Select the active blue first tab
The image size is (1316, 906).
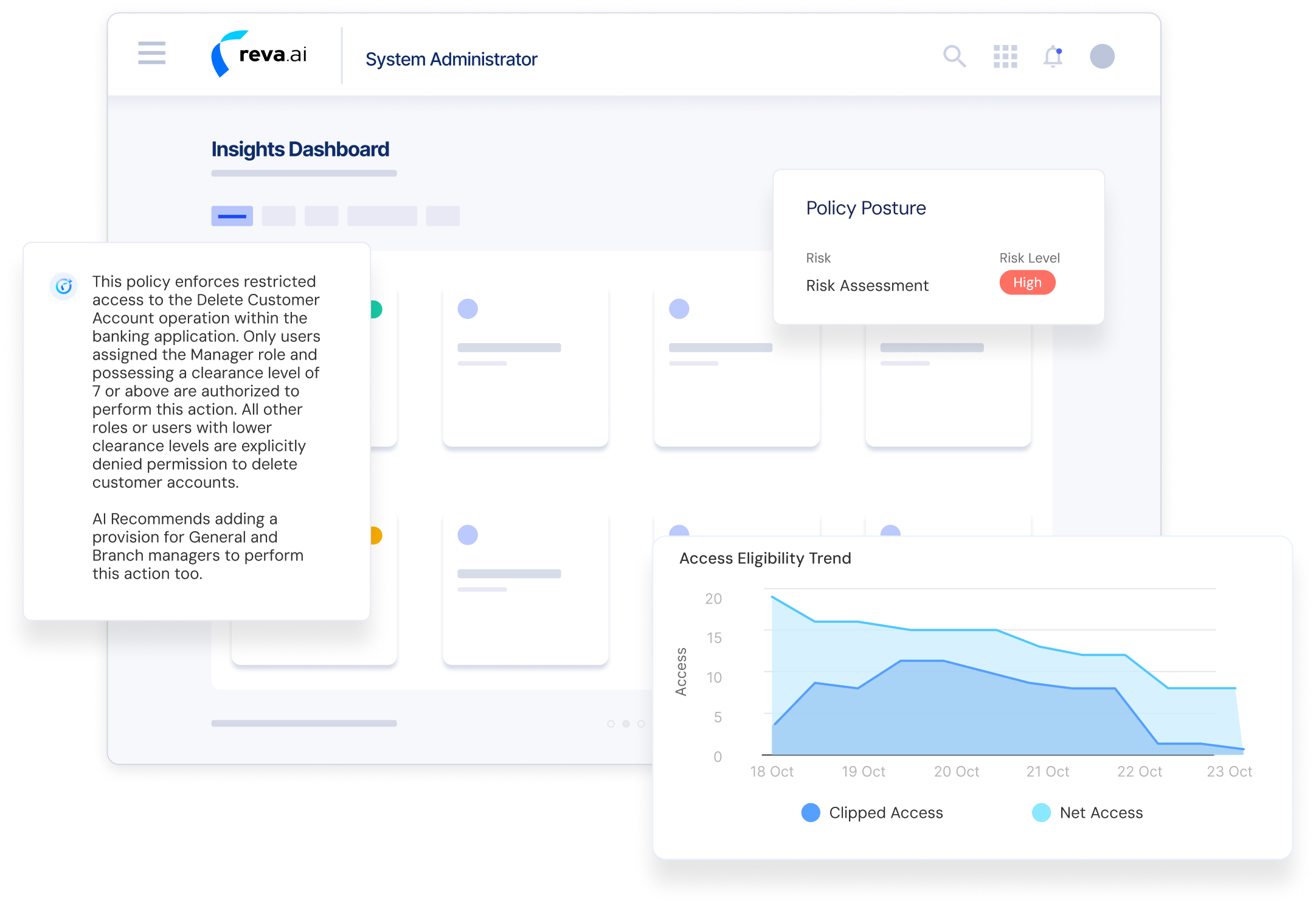click(x=232, y=216)
